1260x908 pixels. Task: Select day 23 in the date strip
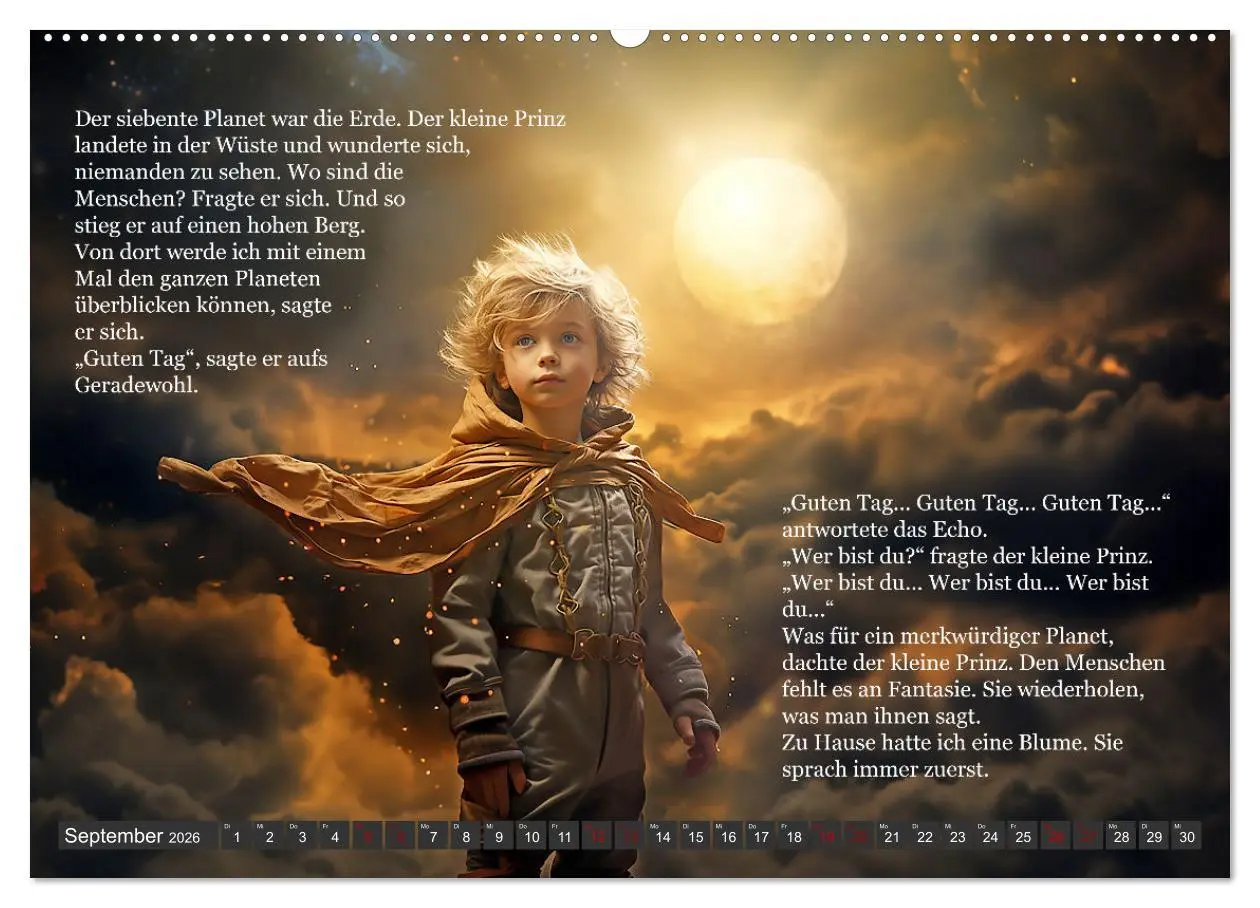[x=957, y=837]
